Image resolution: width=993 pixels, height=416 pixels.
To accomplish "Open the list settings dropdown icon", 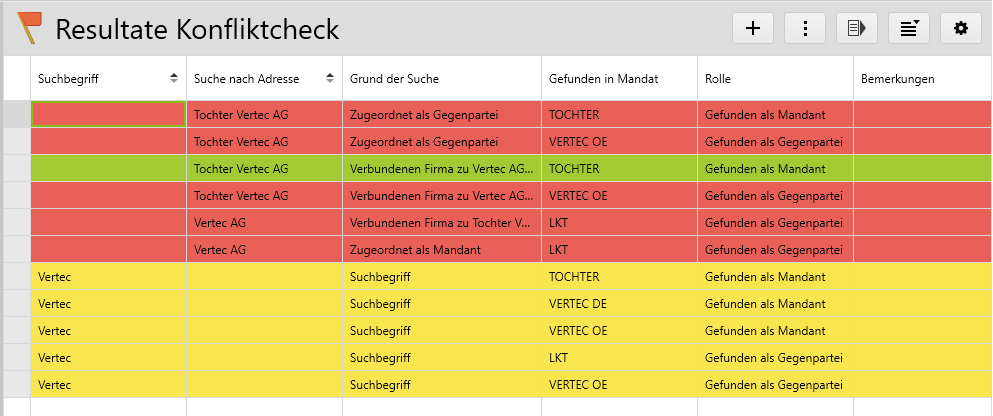I will pos(909,28).
